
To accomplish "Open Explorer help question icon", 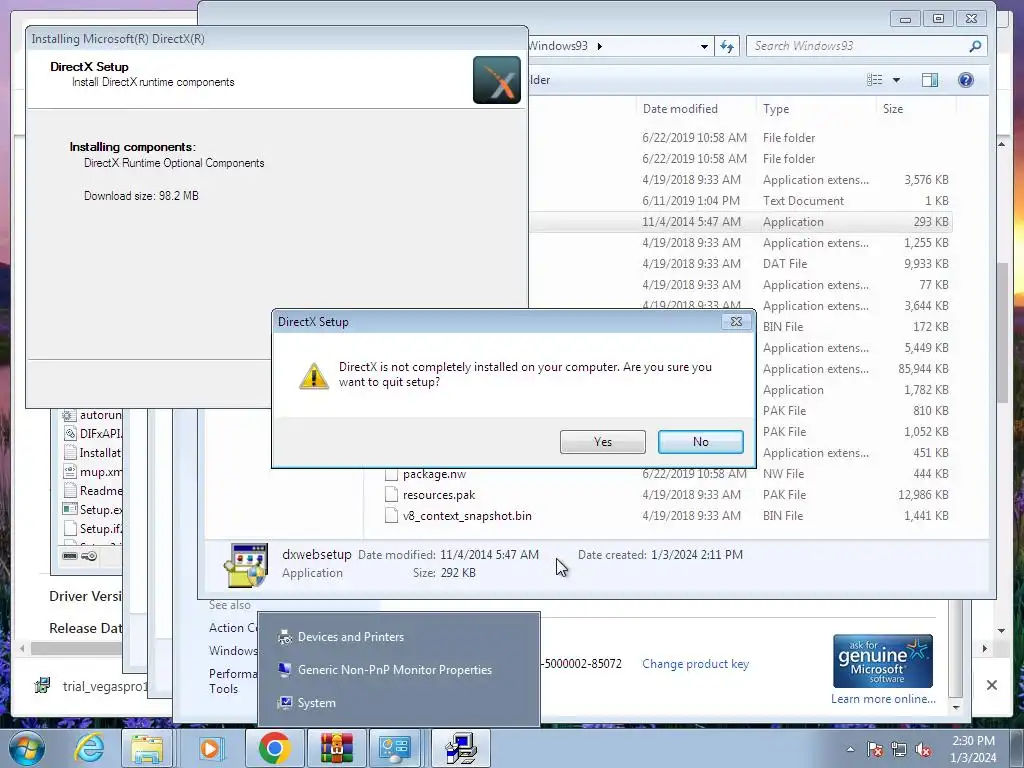I will pos(965,80).
